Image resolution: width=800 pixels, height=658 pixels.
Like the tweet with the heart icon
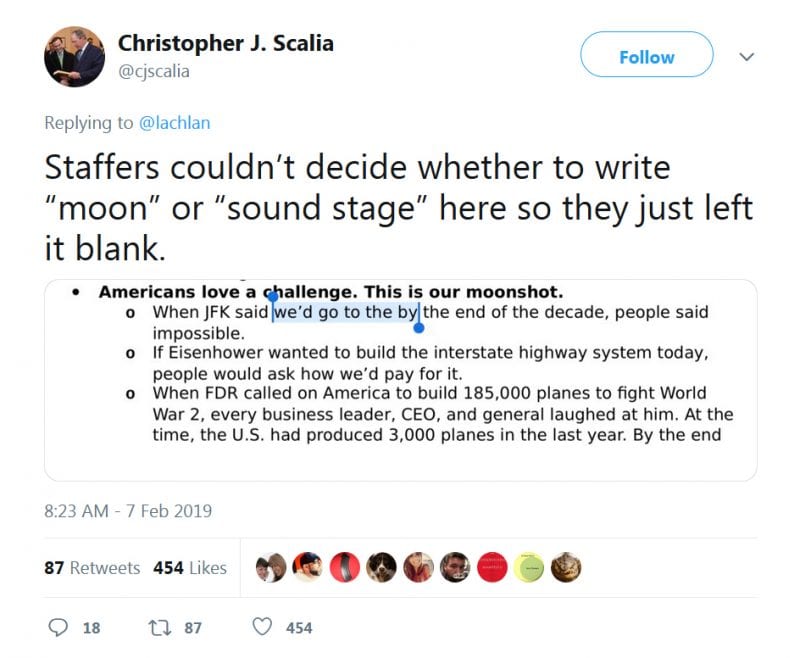(x=262, y=627)
